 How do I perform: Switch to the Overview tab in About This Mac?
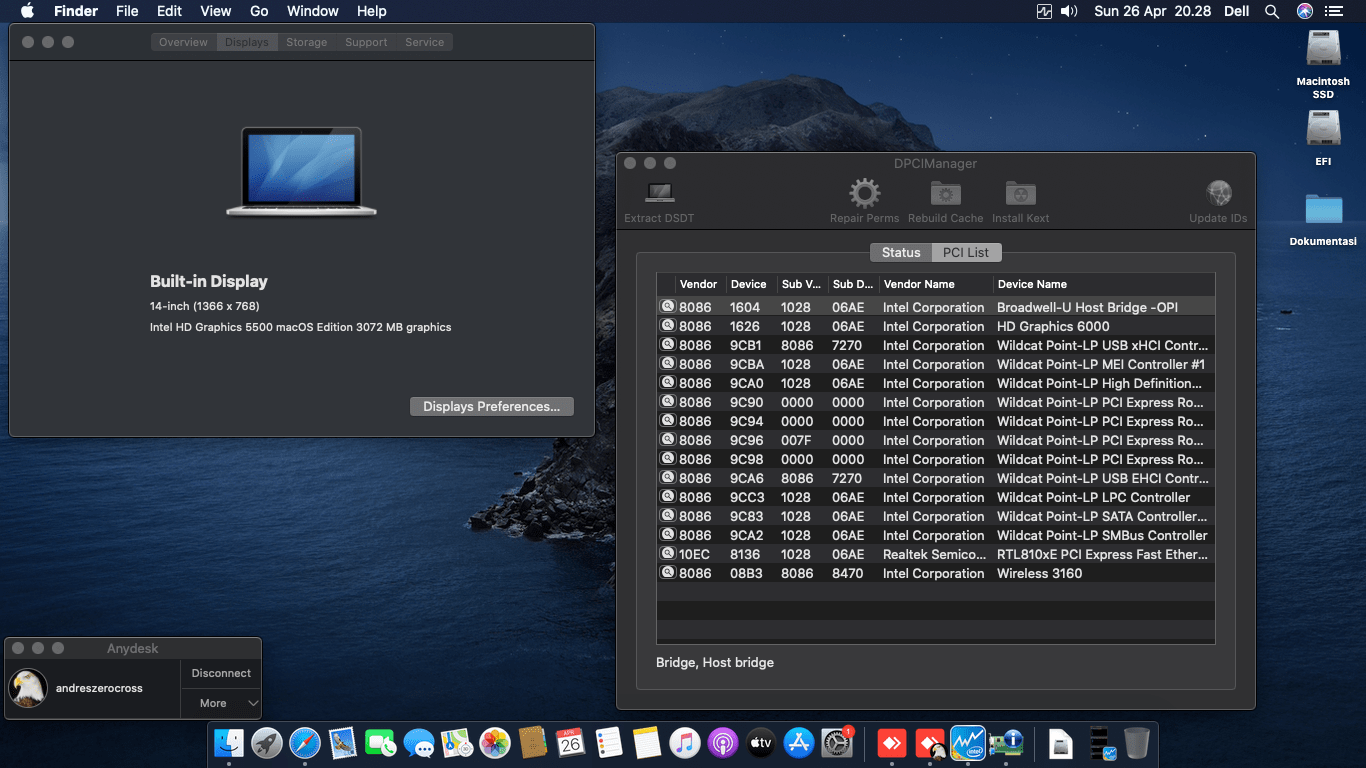pyautogui.click(x=184, y=42)
